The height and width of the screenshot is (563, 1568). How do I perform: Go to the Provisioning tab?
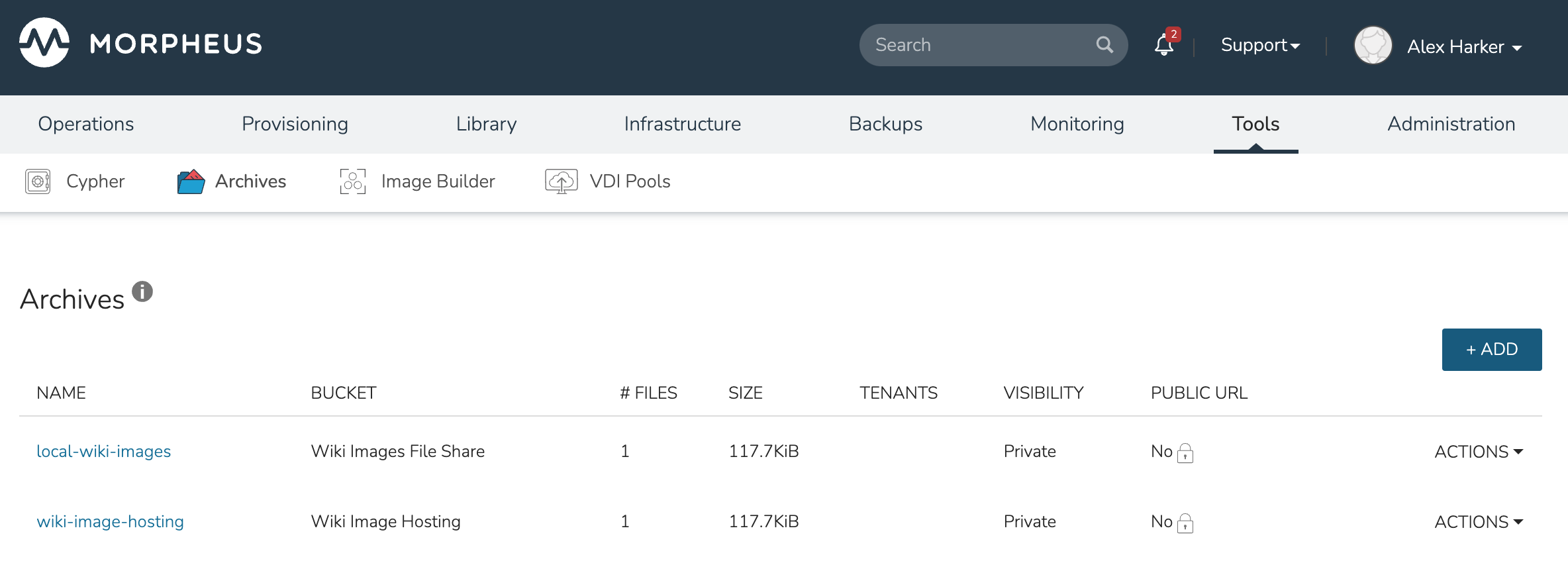[295, 124]
